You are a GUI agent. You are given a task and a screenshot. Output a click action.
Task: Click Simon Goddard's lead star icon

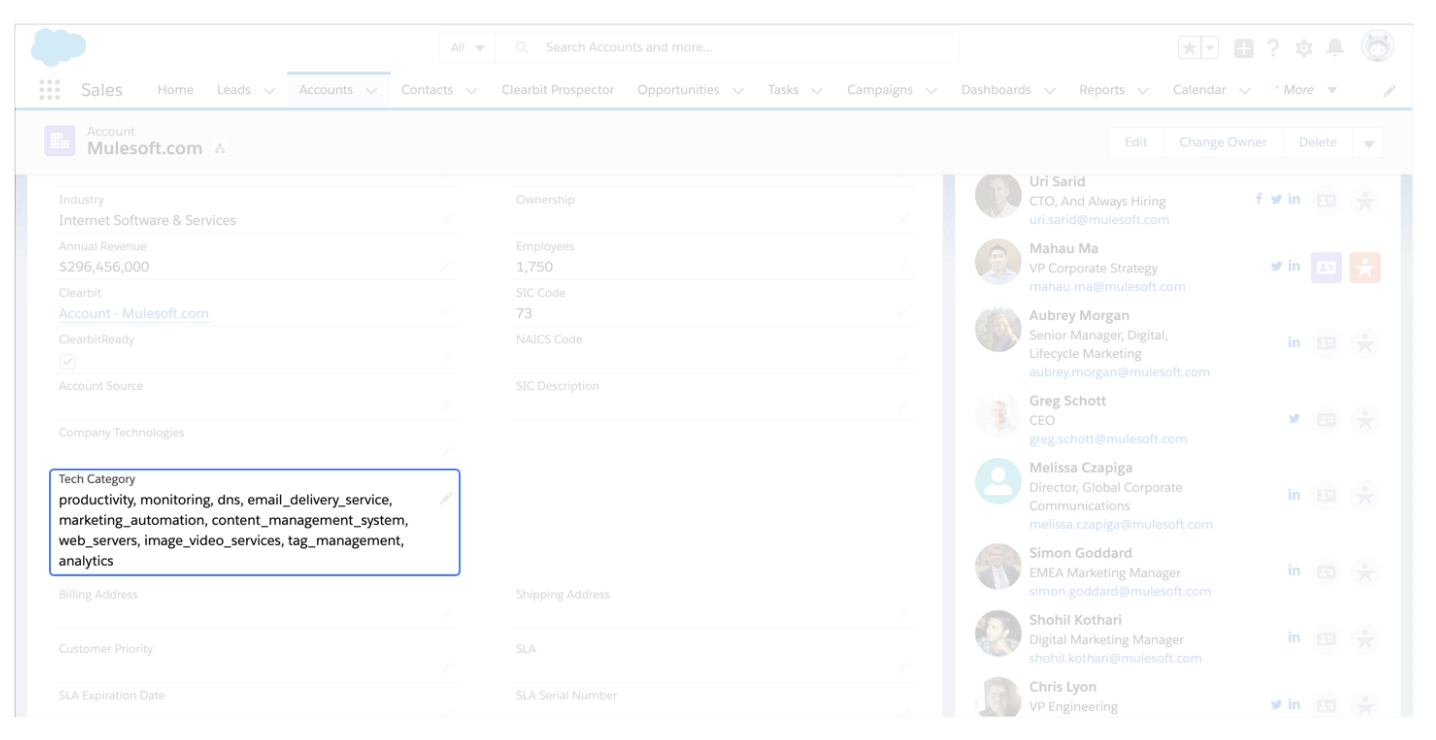[x=1364, y=571]
